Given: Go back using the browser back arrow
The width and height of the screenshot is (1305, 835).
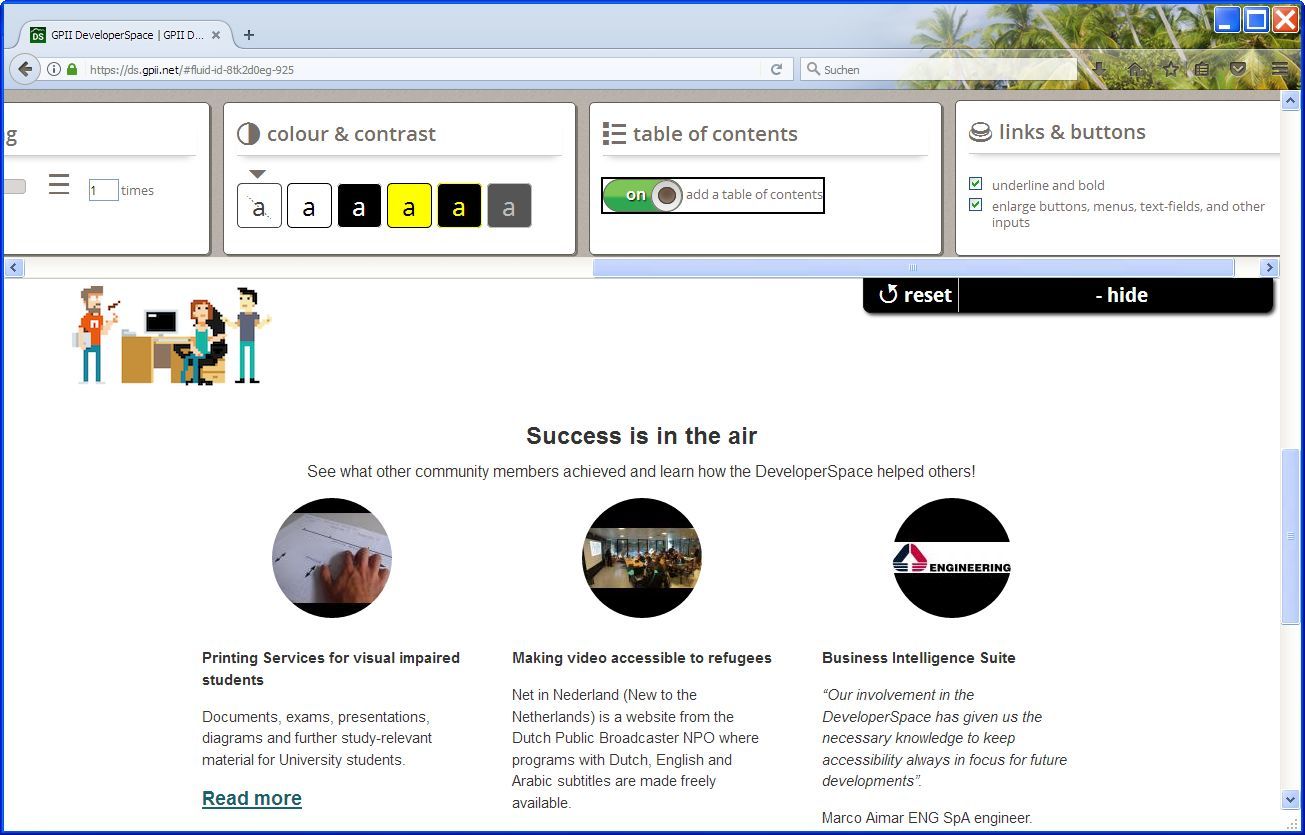Looking at the screenshot, I should pyautogui.click(x=24, y=69).
